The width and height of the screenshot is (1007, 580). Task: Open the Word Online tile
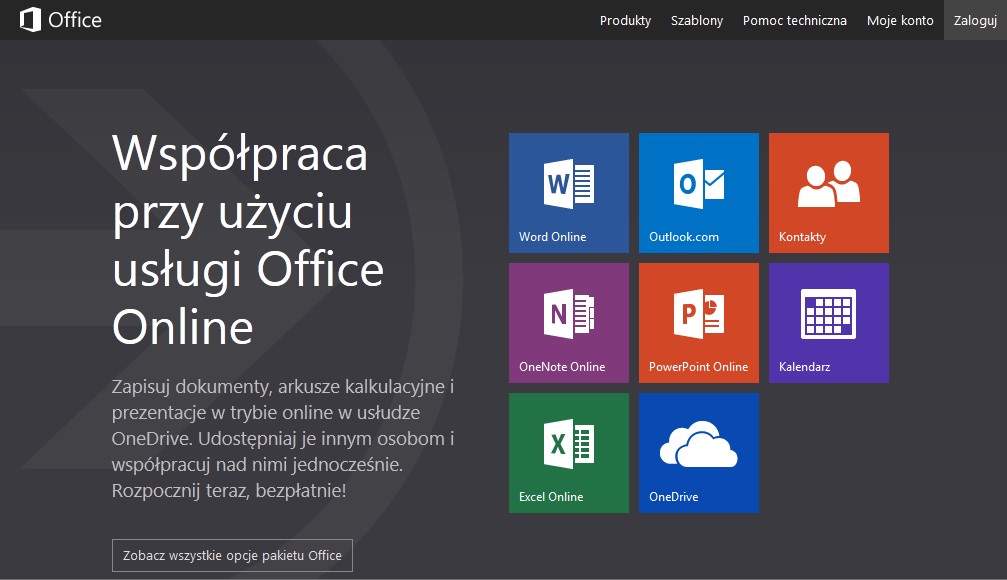pos(568,193)
